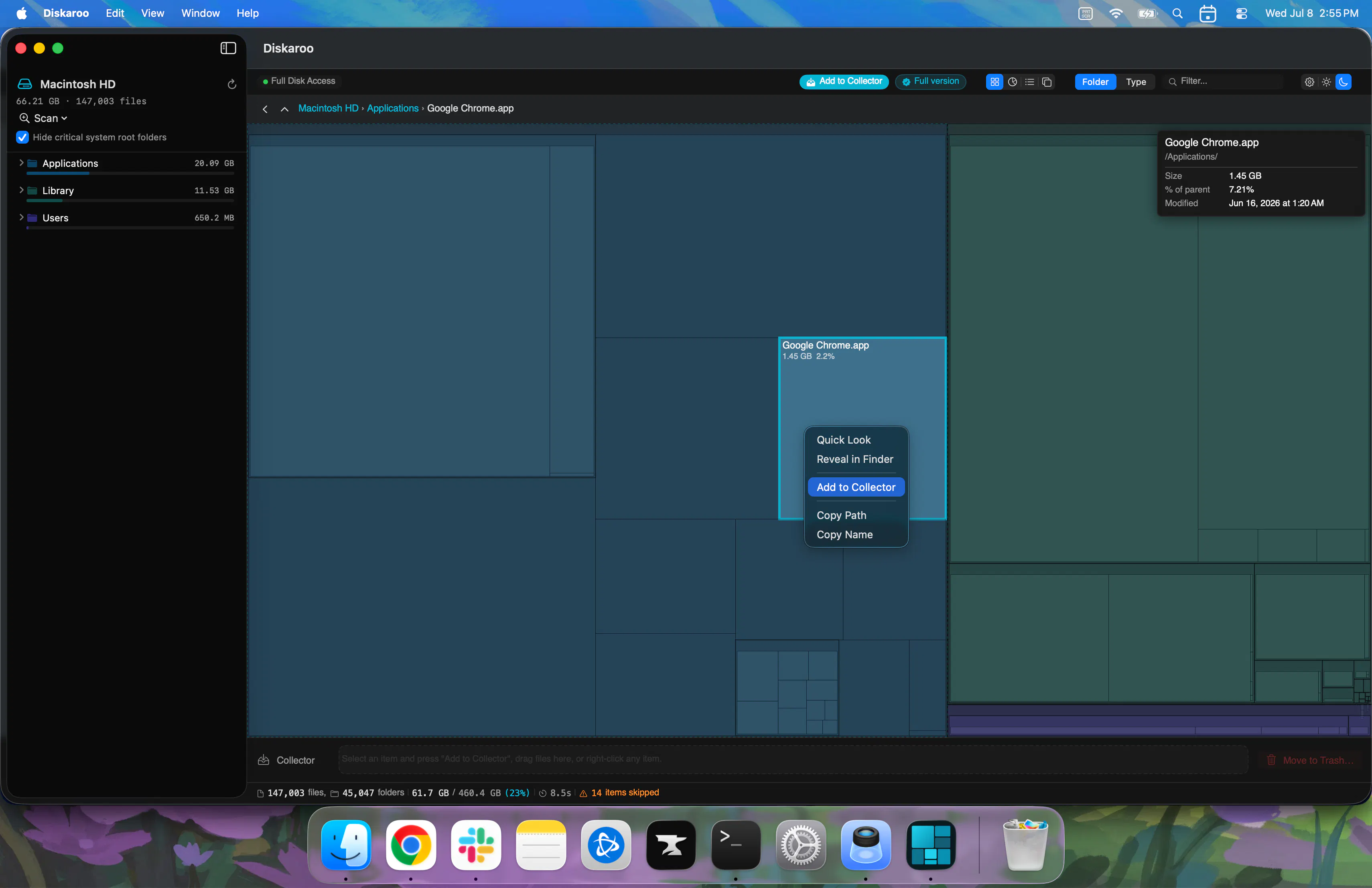Click the 650.2 MB Users size
The height and width of the screenshot is (888, 1372).
click(x=214, y=218)
